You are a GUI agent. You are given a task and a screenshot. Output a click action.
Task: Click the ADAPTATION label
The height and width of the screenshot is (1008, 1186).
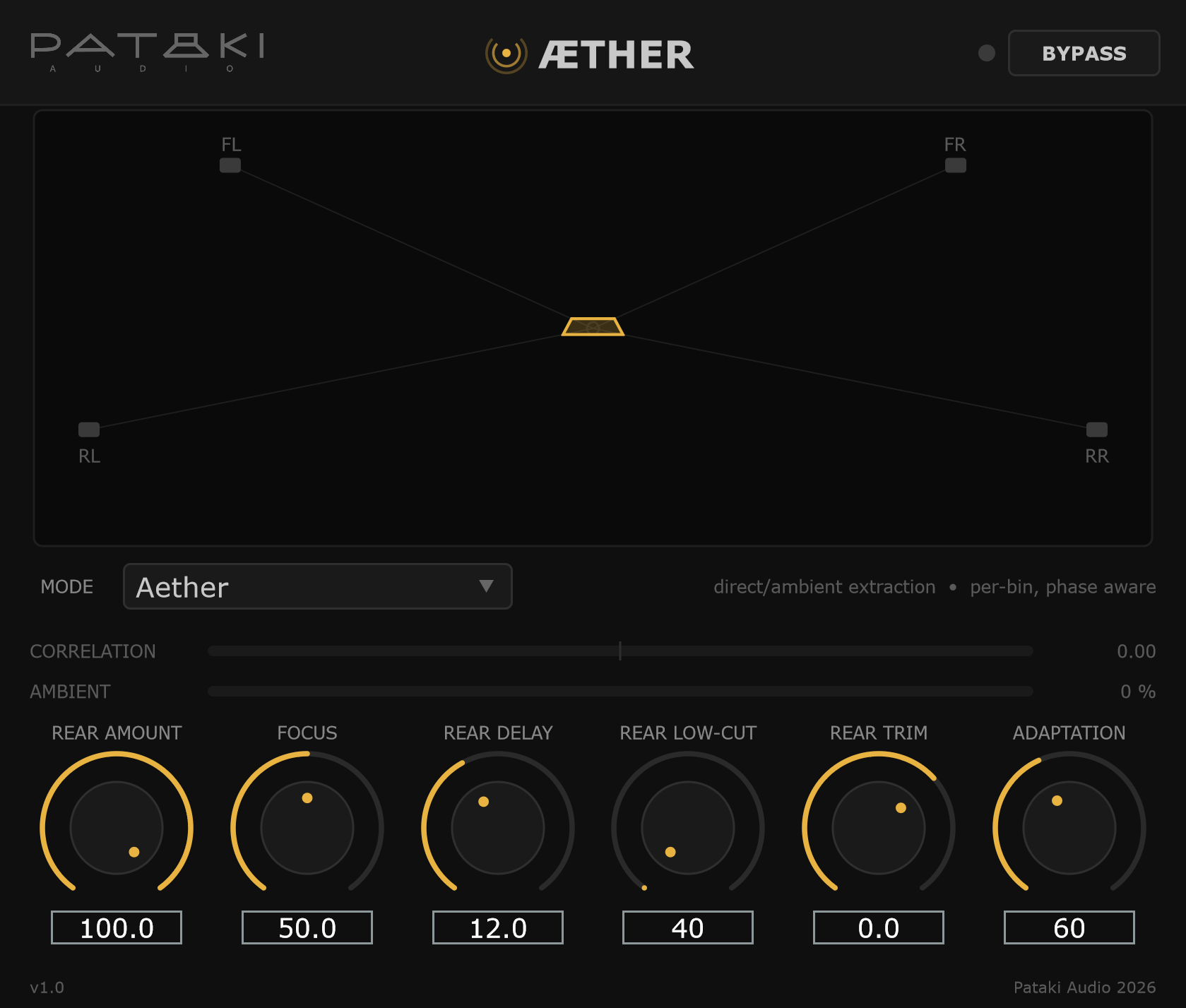(1069, 733)
